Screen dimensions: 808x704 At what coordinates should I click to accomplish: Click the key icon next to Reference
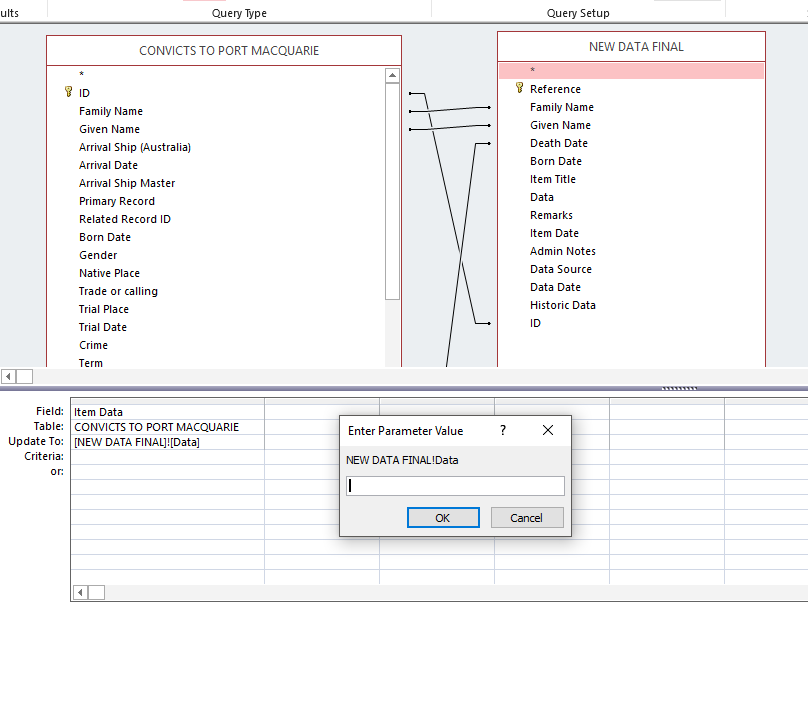(519, 88)
